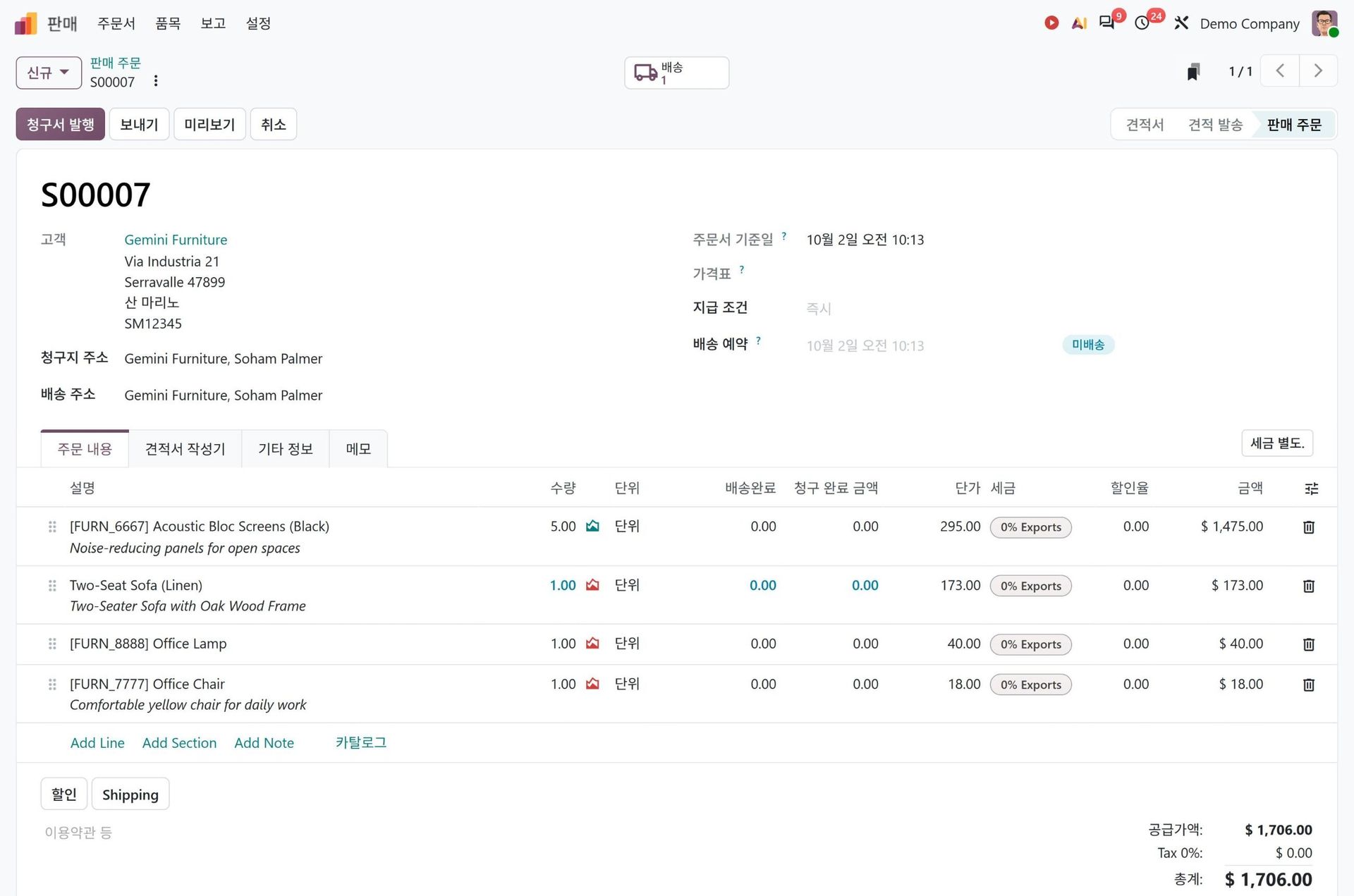
Task: Click the bookmark icon next to 1 / 1
Action: 1193,71
